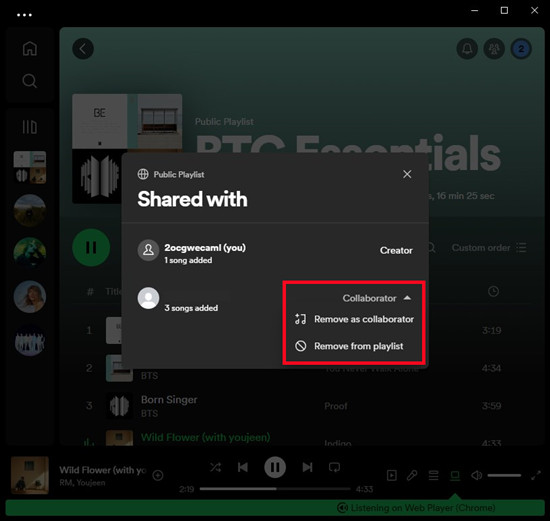
Task: Go to Home in the sidebar
Action: tap(29, 48)
